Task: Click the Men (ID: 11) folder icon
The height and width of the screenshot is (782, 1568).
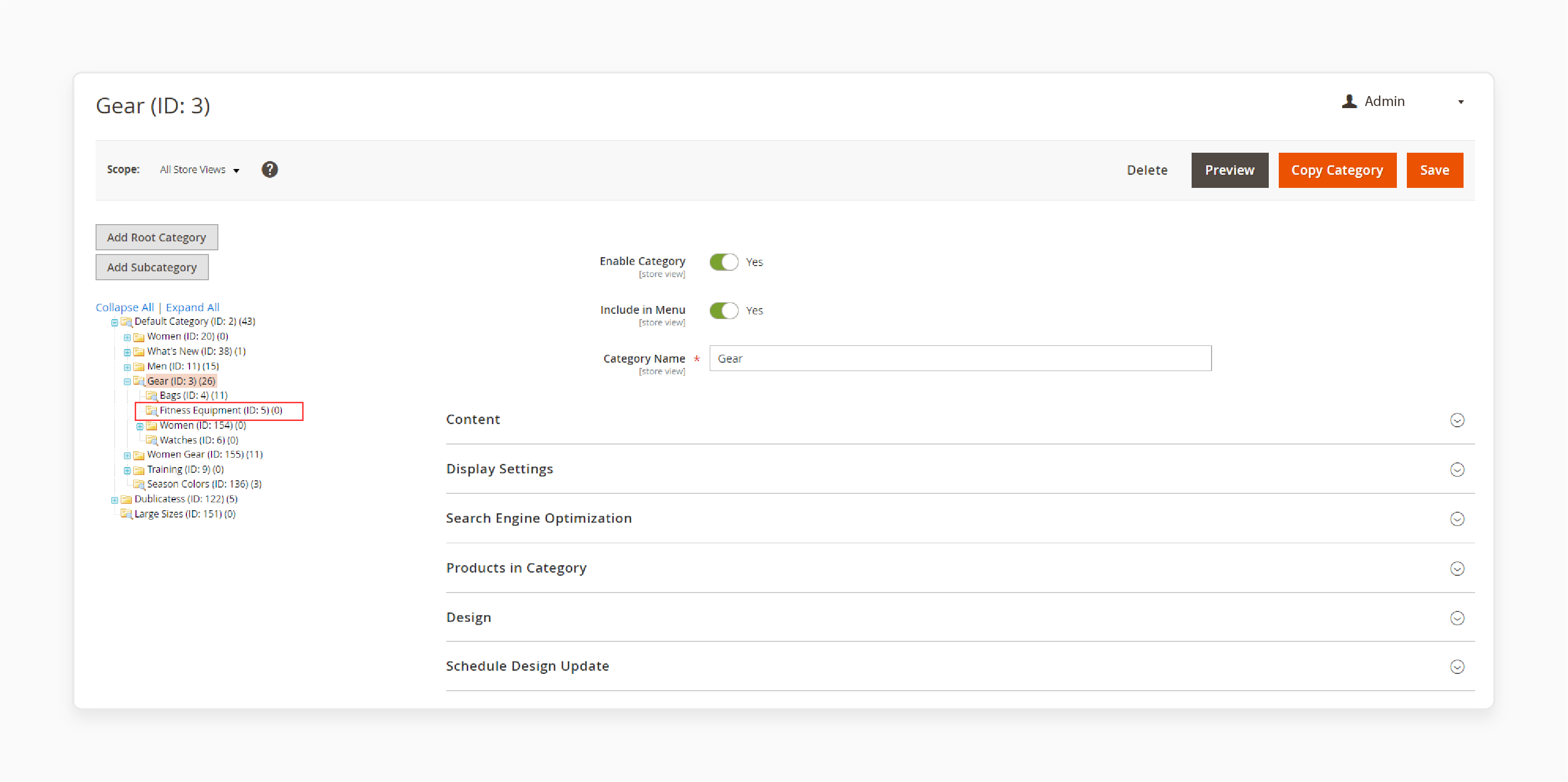Action: 139,367
